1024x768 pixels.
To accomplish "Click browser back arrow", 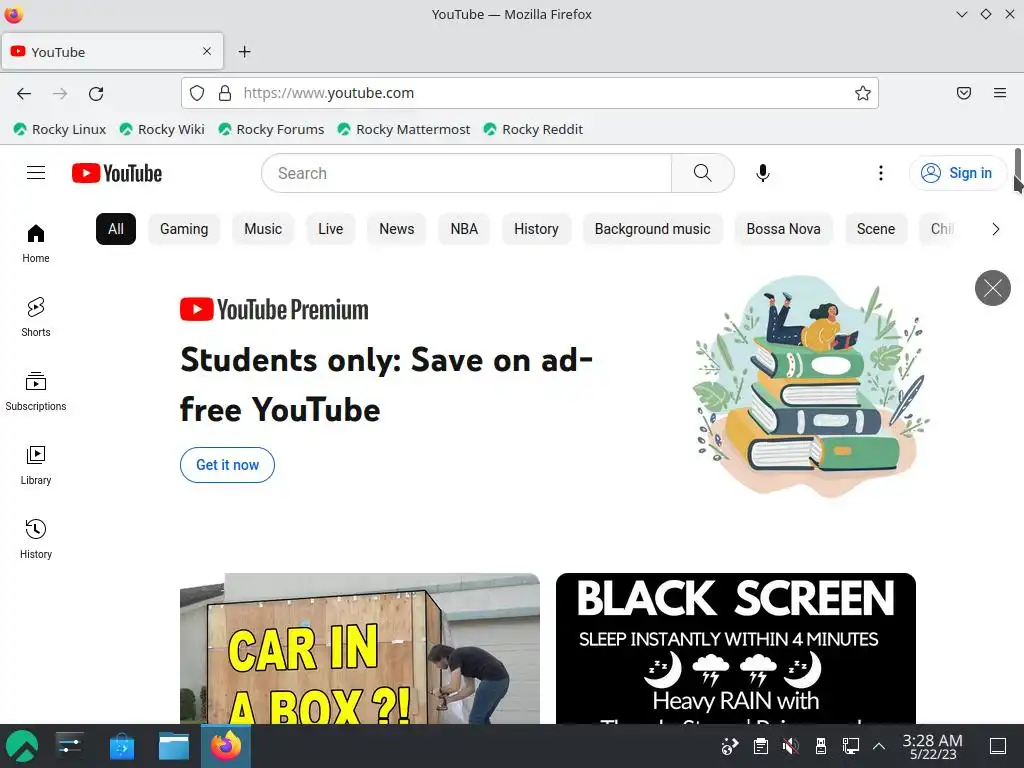I will coord(24,93).
